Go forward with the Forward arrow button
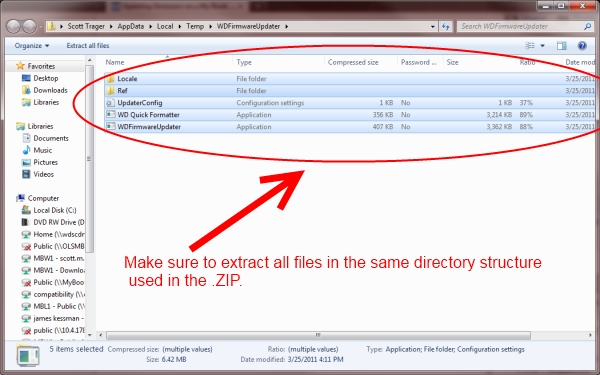600x375 pixels. tap(29, 26)
